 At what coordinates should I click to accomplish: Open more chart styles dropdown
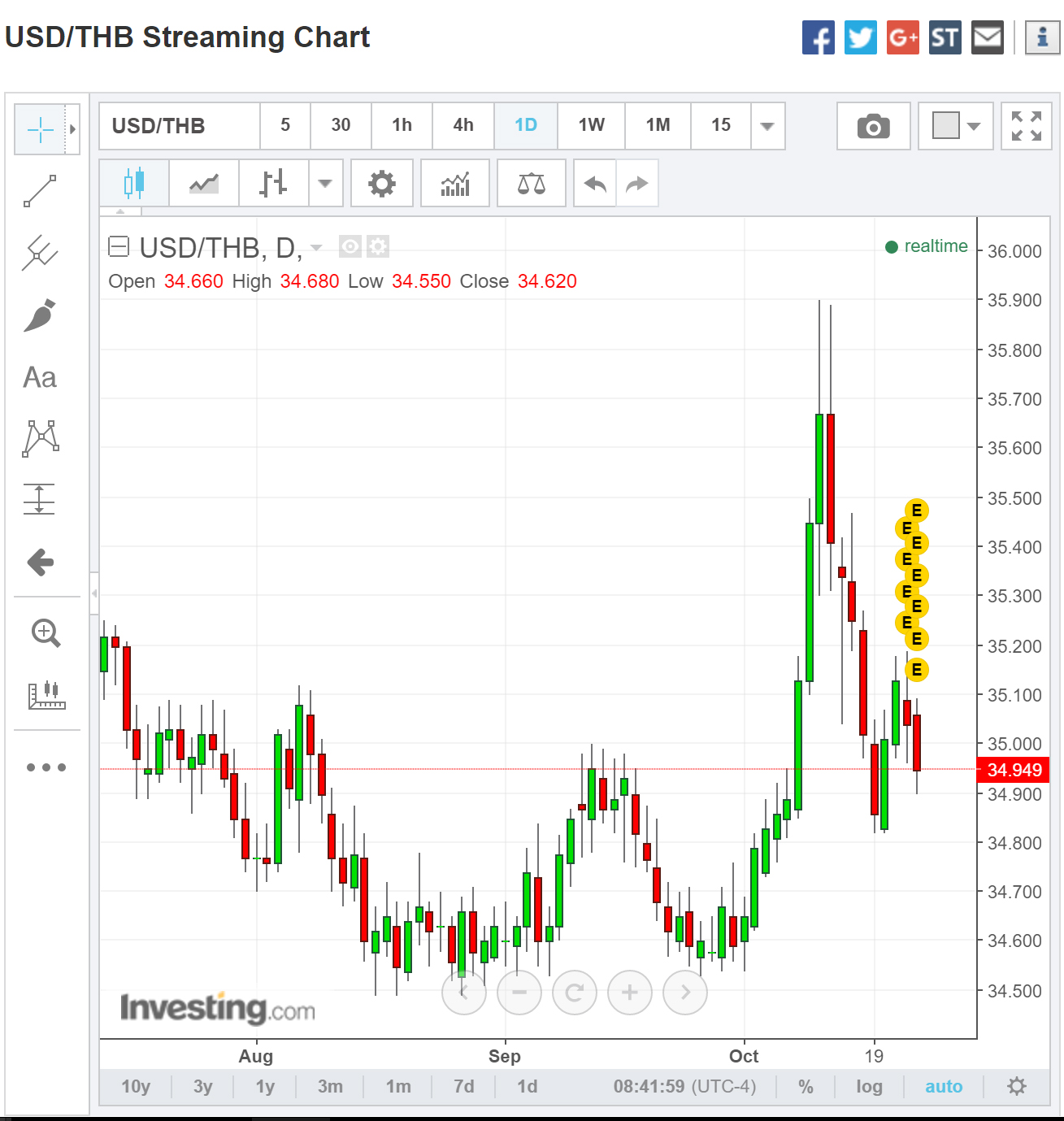point(325,183)
